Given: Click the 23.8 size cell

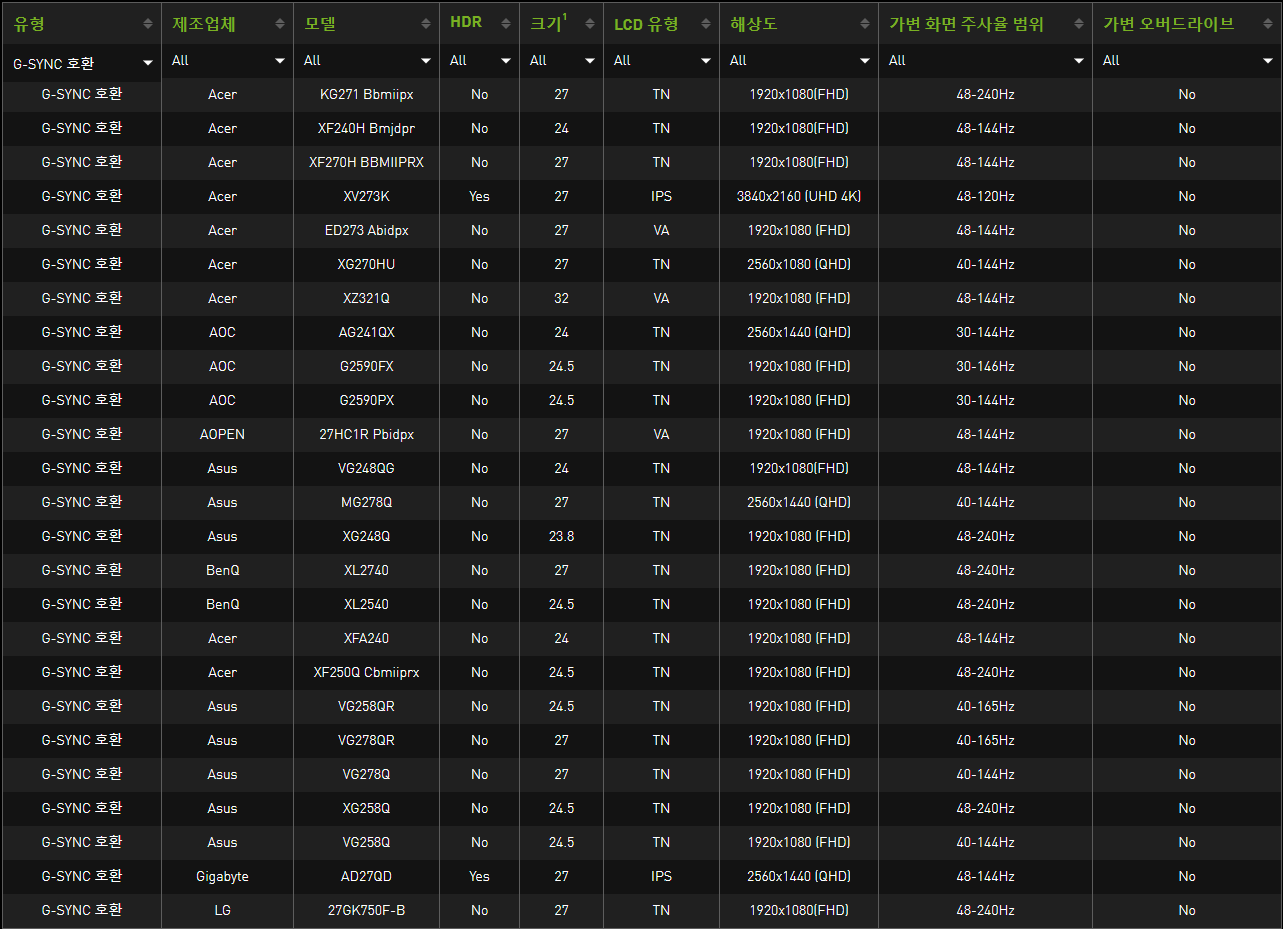Looking at the screenshot, I should (561, 537).
